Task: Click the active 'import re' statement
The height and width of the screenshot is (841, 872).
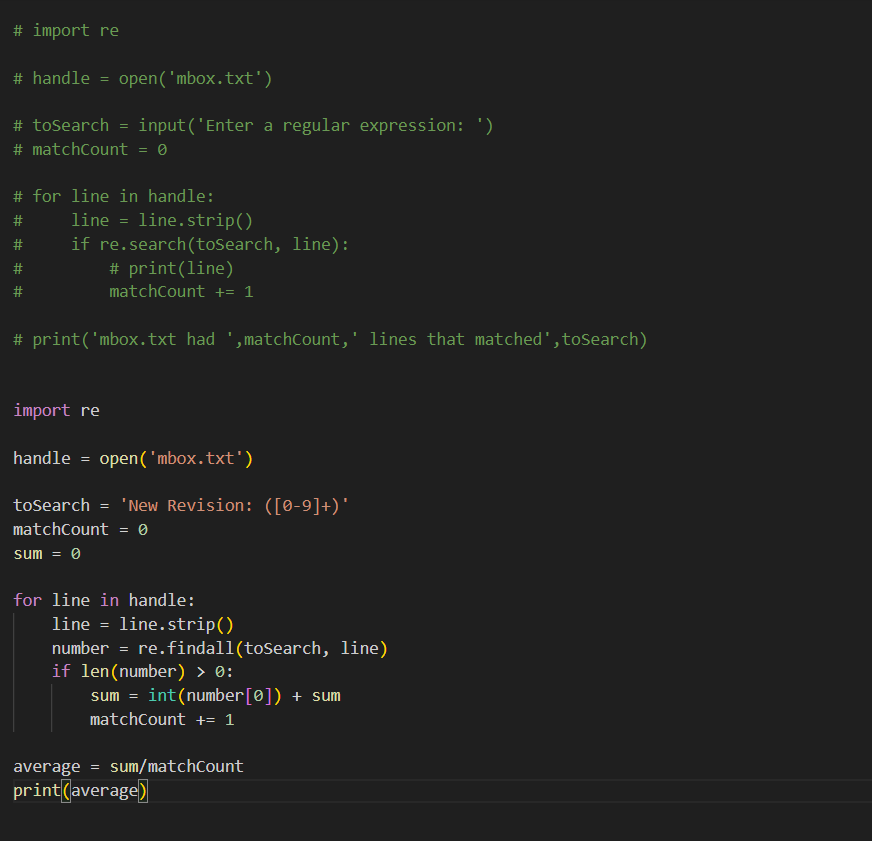Action: pyautogui.click(x=56, y=410)
